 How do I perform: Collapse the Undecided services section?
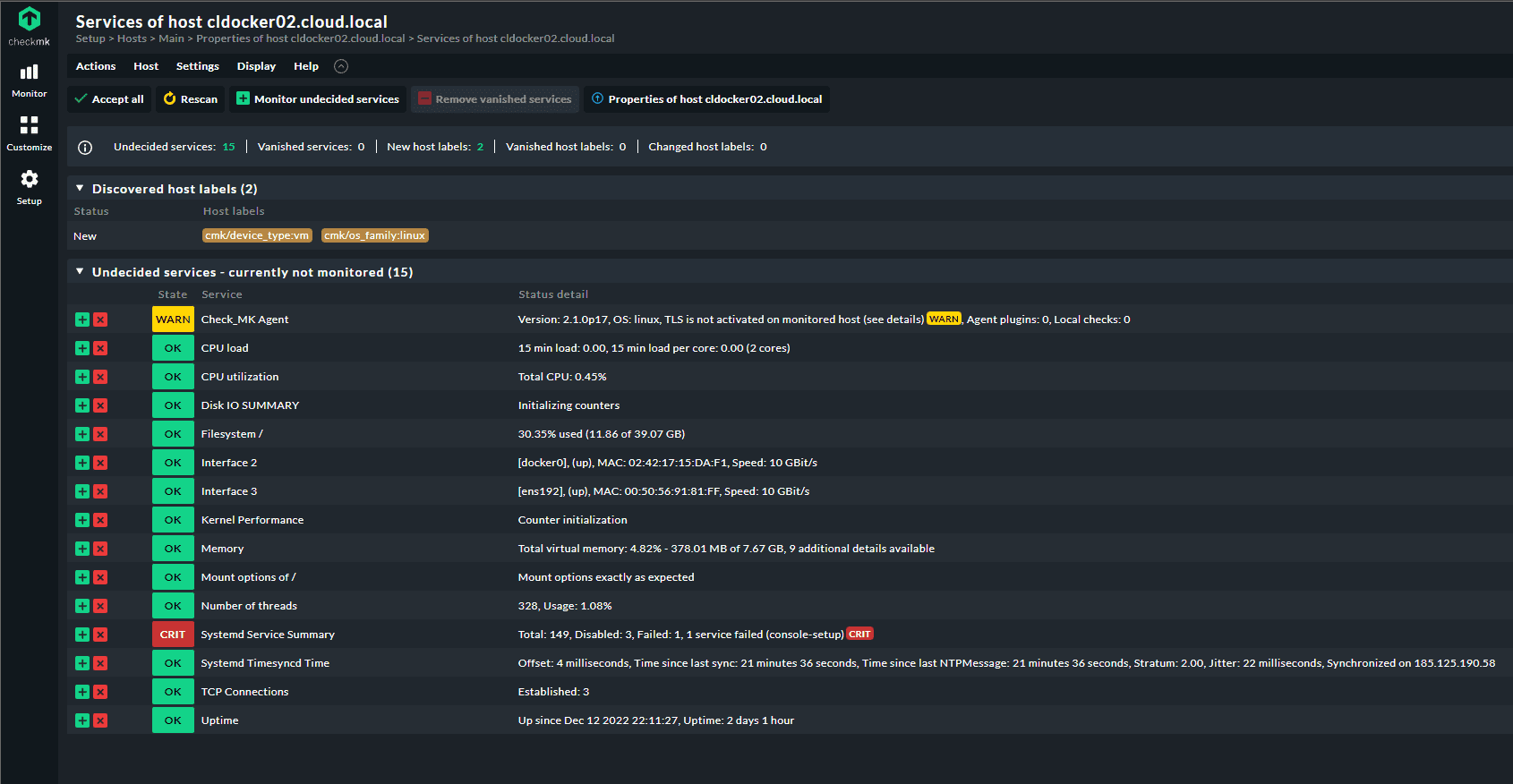tap(80, 271)
